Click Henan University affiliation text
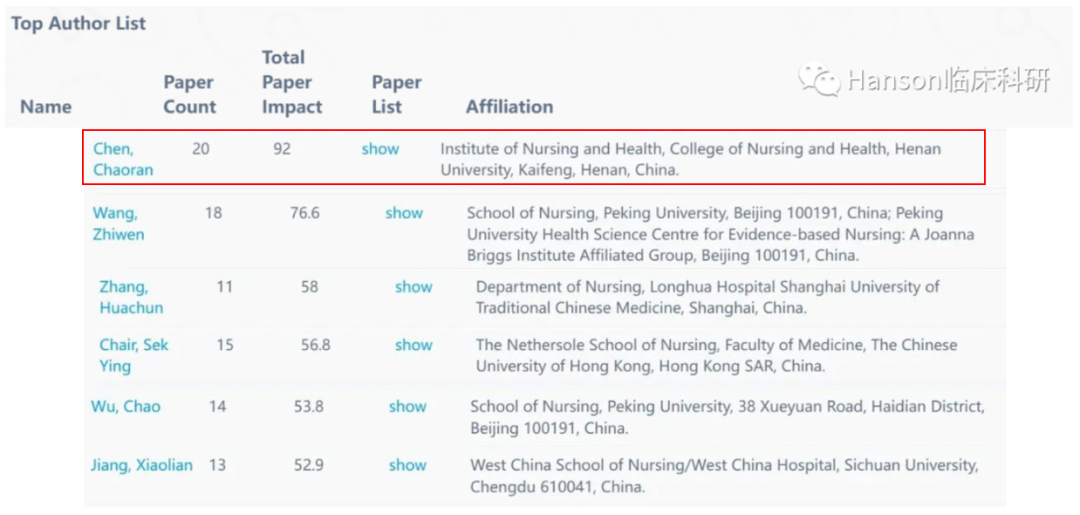 pyautogui.click(x=690, y=160)
